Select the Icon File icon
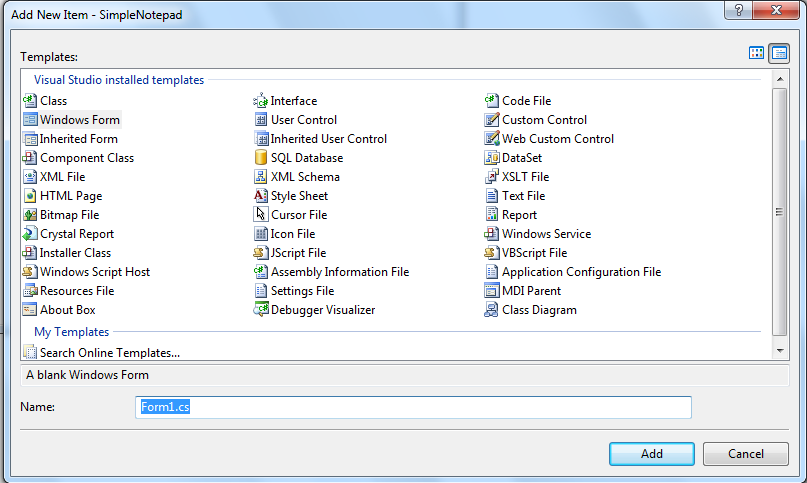 [261, 234]
